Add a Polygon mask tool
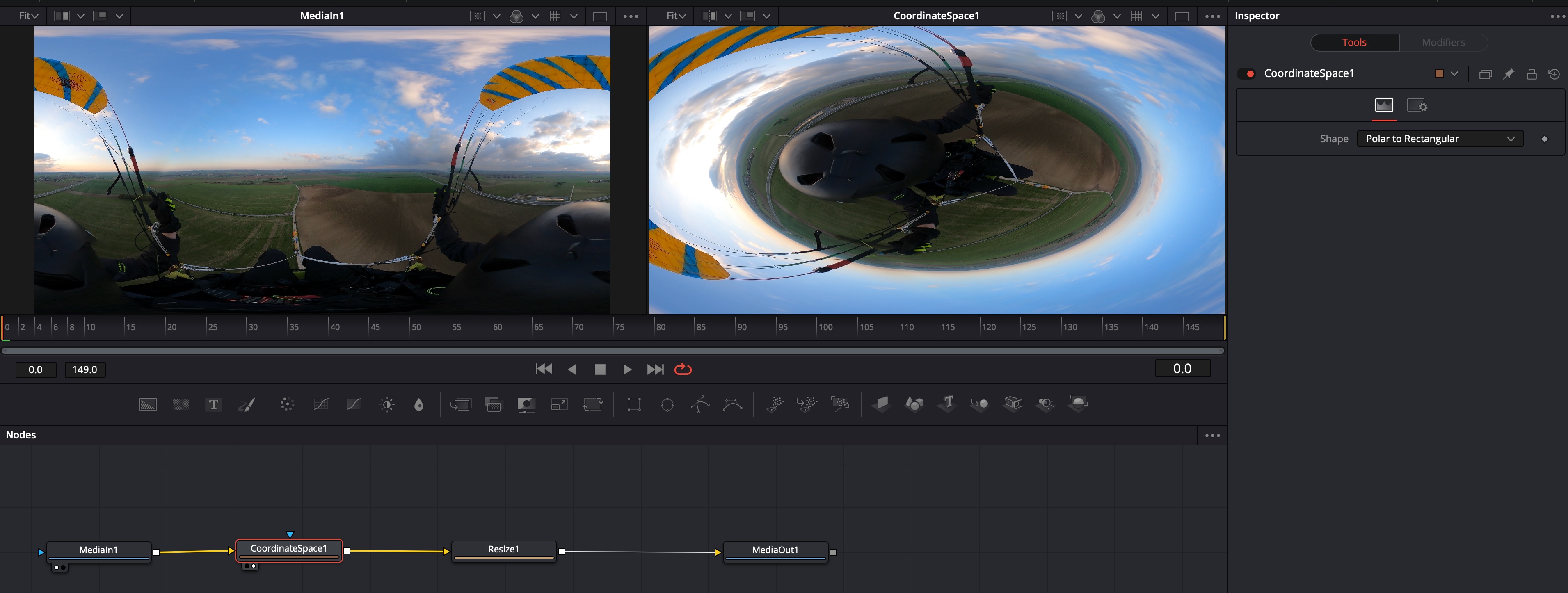The width and height of the screenshot is (1568, 593). (x=700, y=404)
